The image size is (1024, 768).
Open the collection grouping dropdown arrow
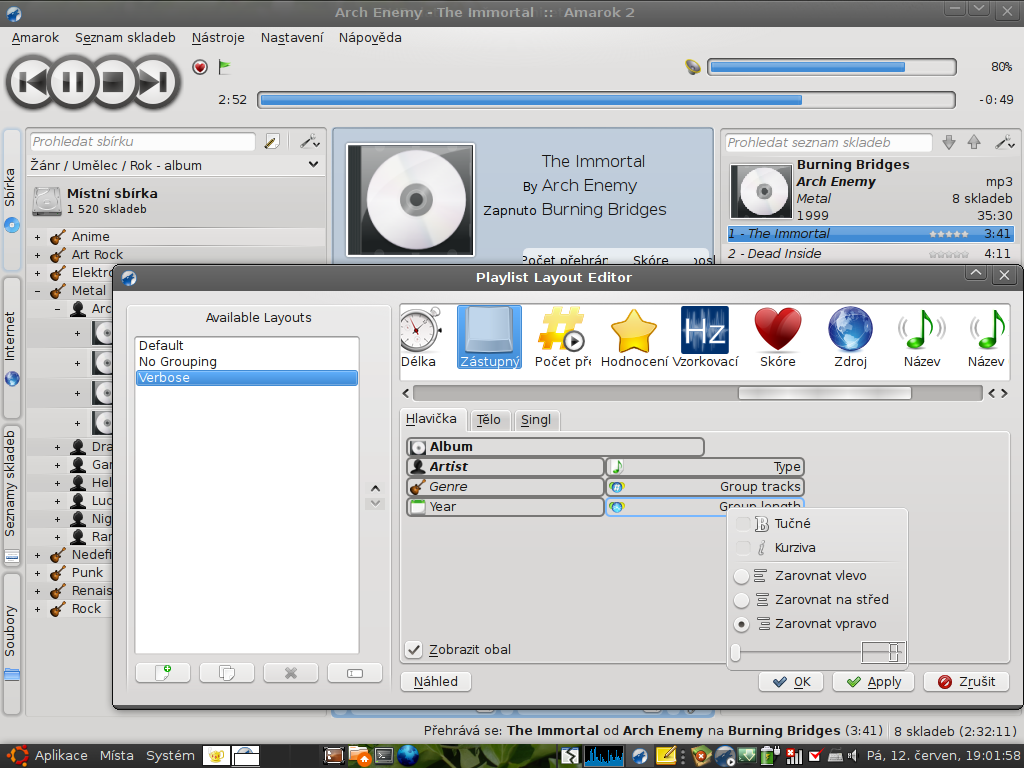click(x=313, y=165)
